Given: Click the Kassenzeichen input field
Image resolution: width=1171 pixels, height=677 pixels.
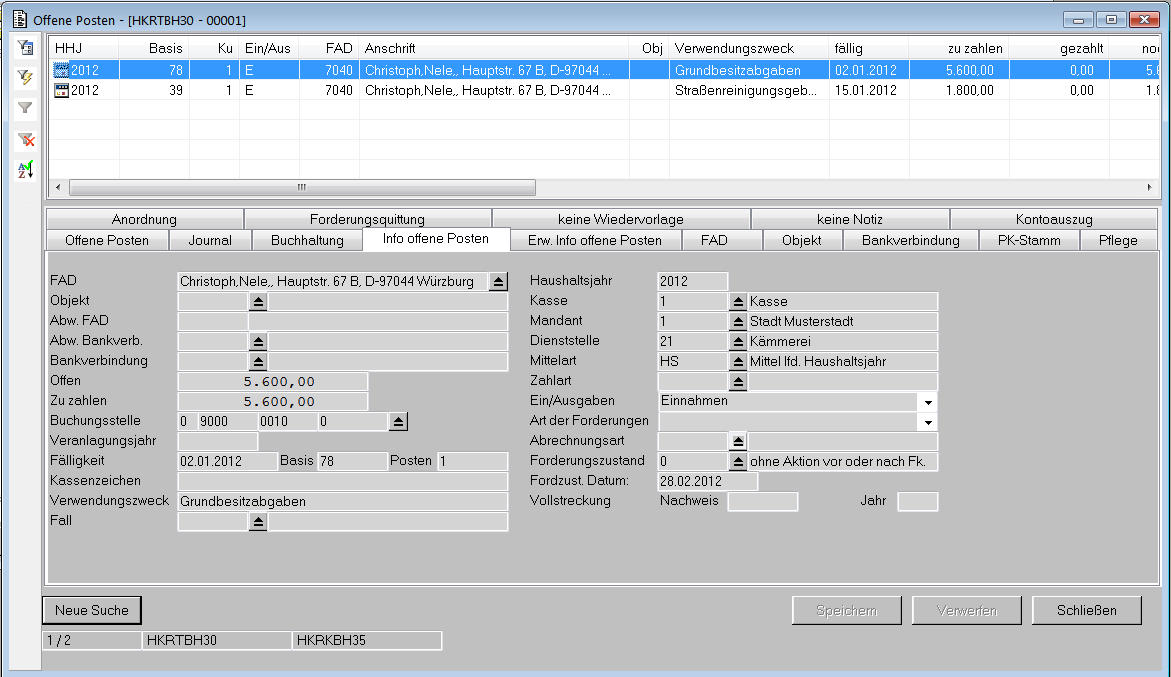Looking at the screenshot, I should pyautogui.click(x=342, y=481).
